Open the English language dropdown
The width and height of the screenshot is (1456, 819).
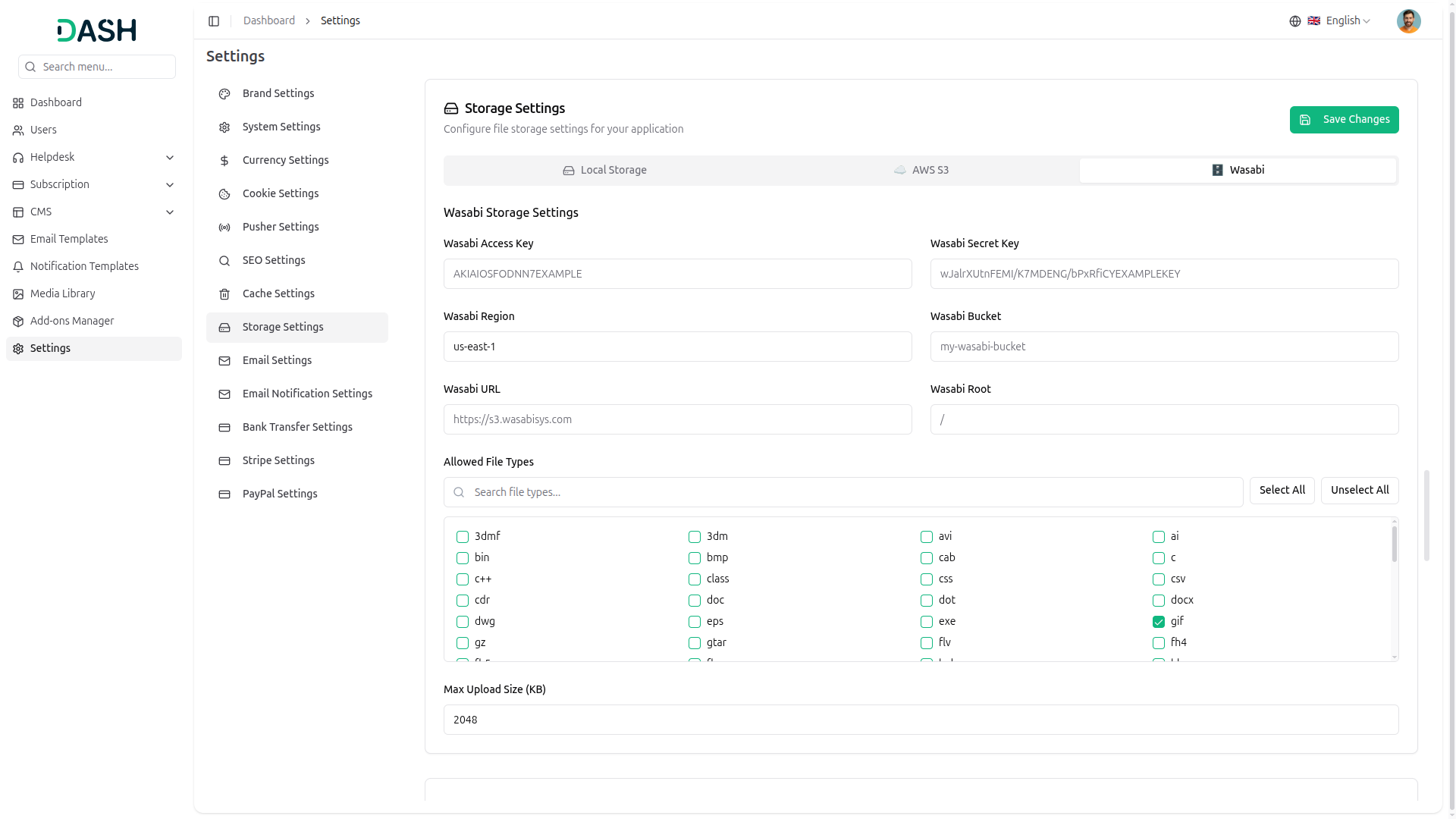(1341, 21)
